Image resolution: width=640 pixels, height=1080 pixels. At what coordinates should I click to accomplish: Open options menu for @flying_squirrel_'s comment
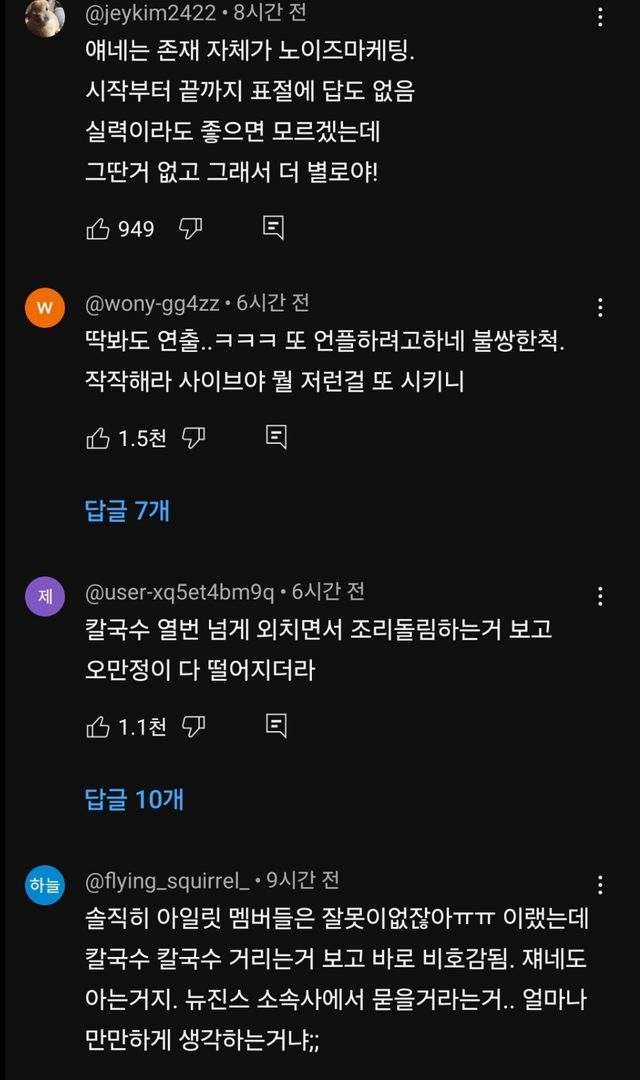point(600,885)
